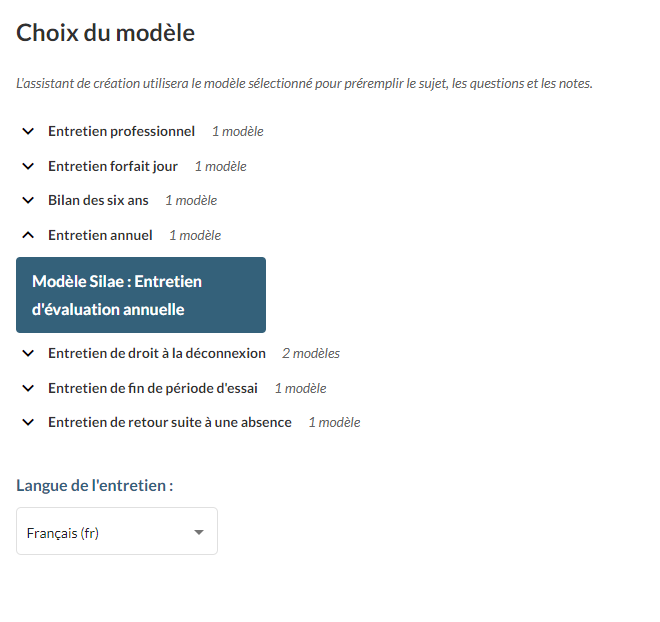Click "1 modèle" count beside Entretien professionnel
This screenshot has height=622, width=660.
(x=237, y=131)
